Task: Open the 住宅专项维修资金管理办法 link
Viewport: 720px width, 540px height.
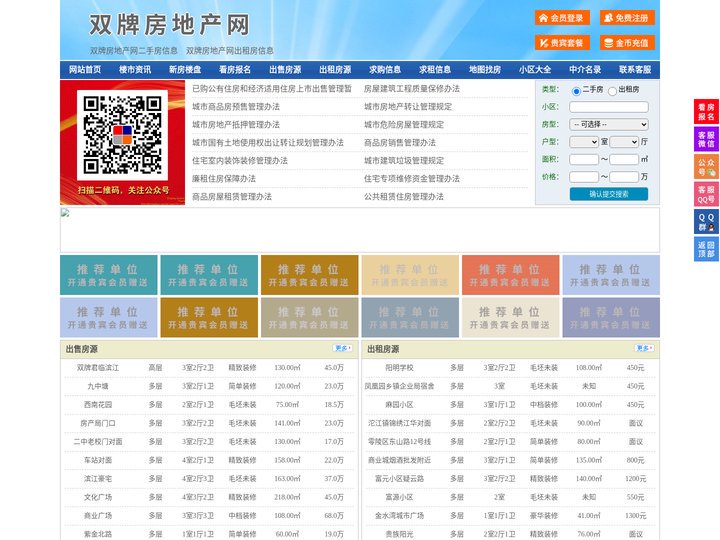Action: (412, 179)
